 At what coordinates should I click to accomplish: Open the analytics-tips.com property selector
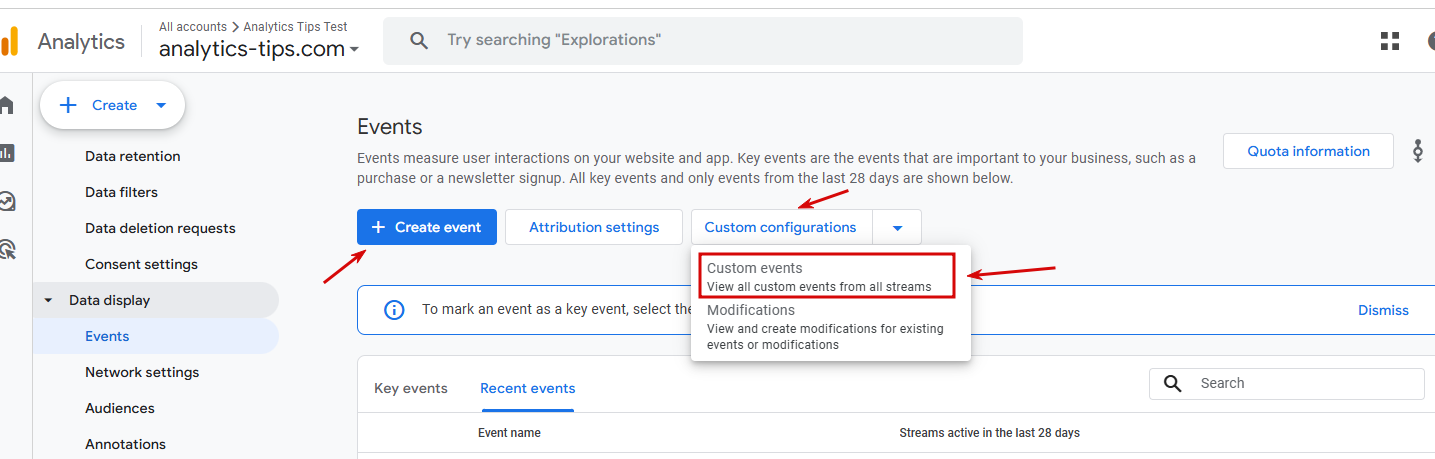(258, 48)
